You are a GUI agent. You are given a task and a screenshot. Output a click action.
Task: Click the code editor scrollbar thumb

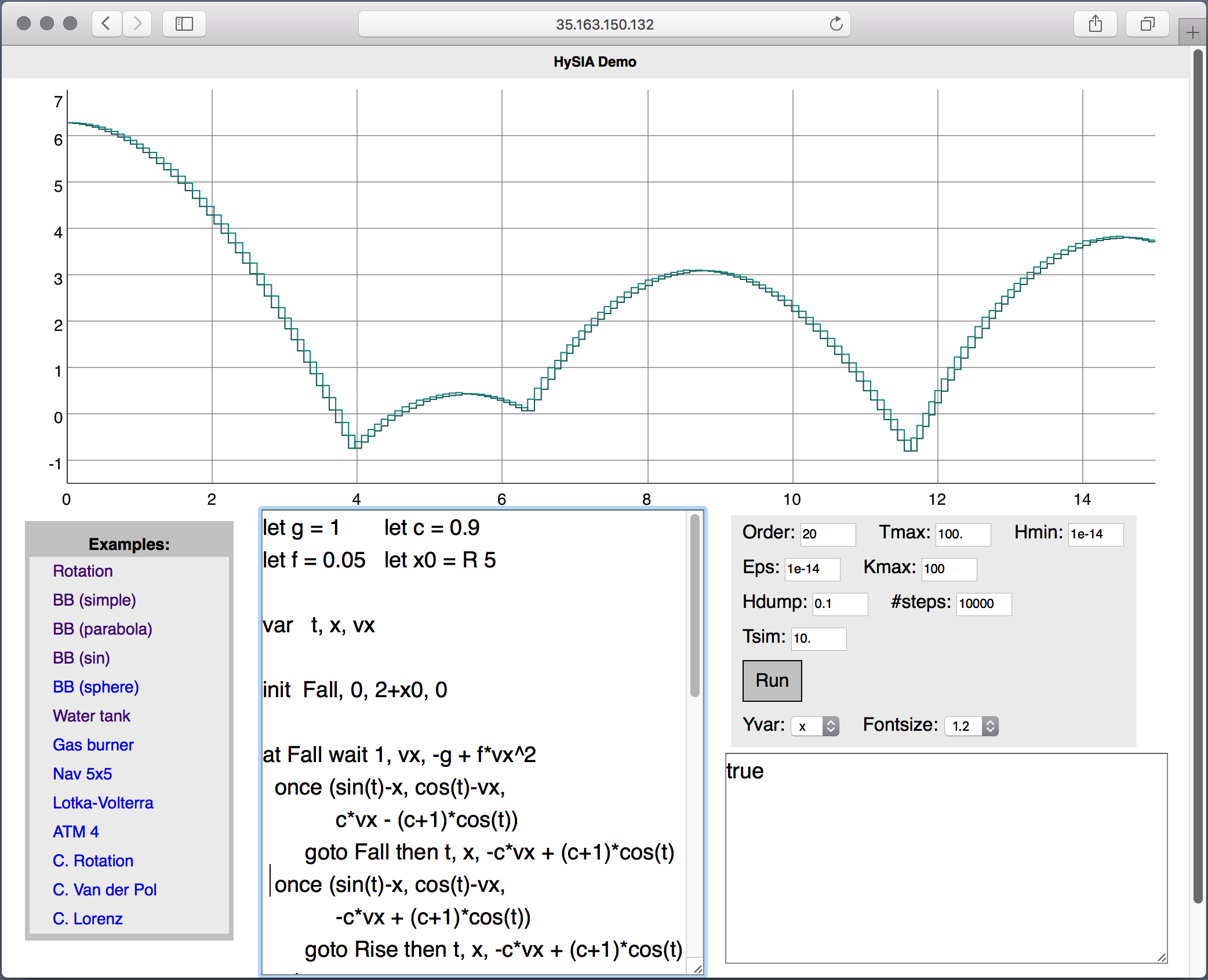[x=694, y=606]
